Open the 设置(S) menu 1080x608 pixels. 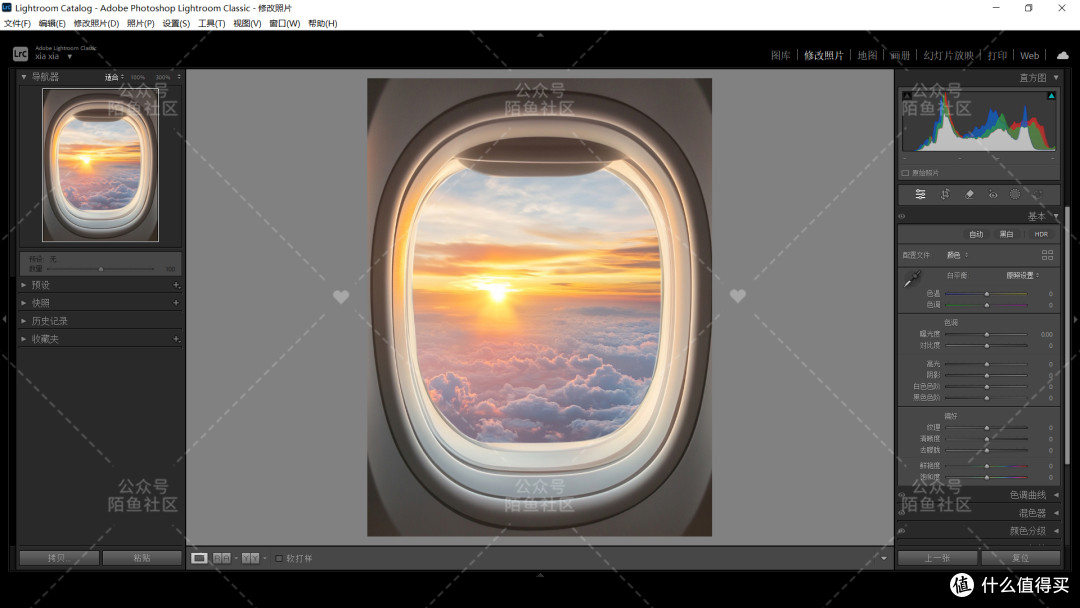(x=176, y=23)
